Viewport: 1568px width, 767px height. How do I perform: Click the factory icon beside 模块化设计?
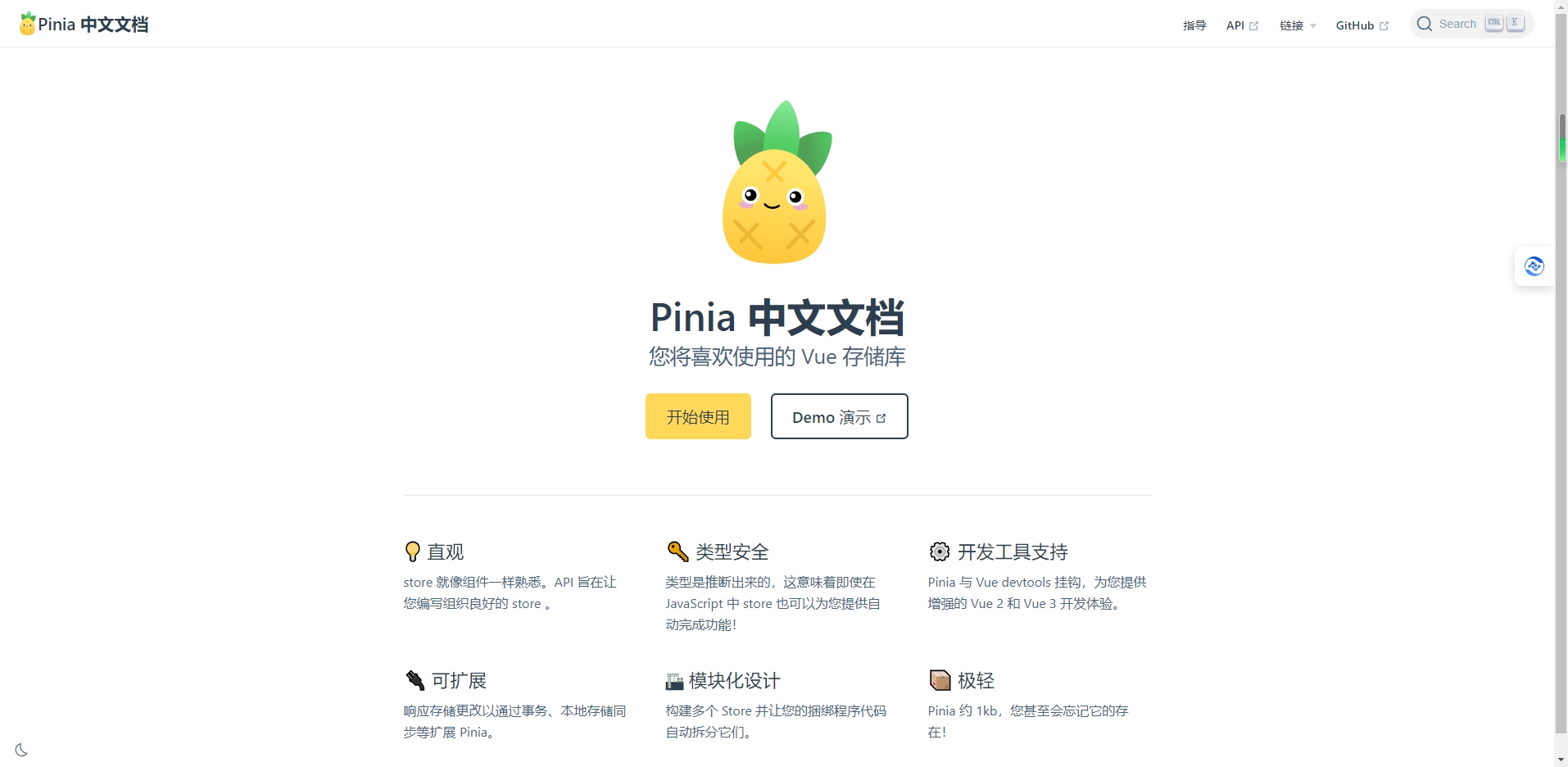[674, 681]
